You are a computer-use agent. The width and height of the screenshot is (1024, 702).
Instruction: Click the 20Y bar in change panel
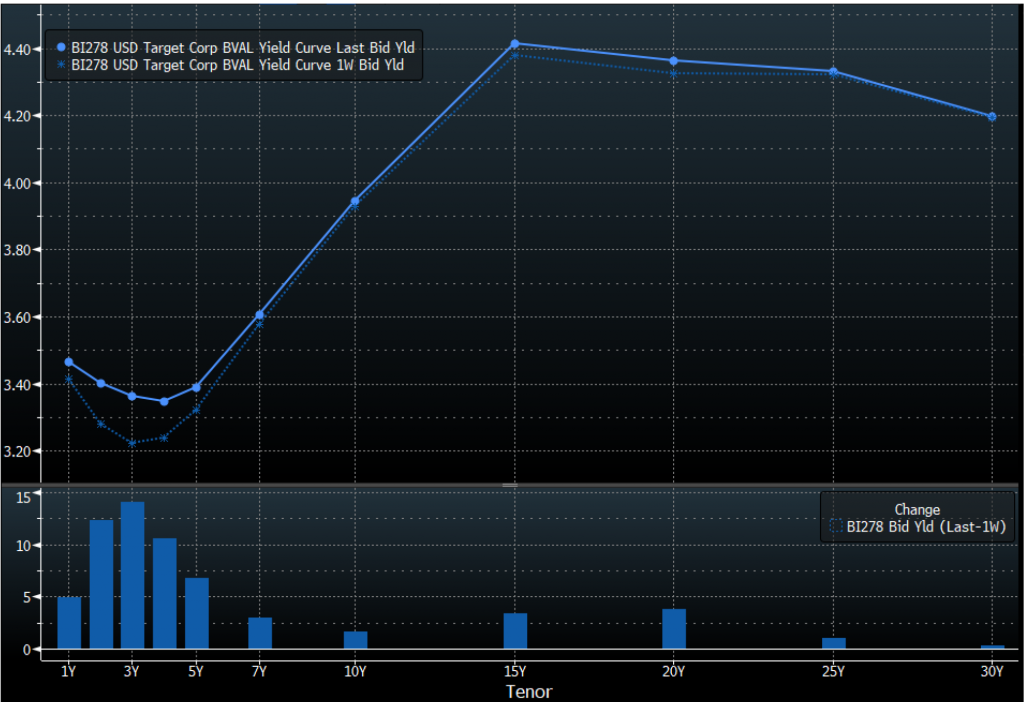673,629
